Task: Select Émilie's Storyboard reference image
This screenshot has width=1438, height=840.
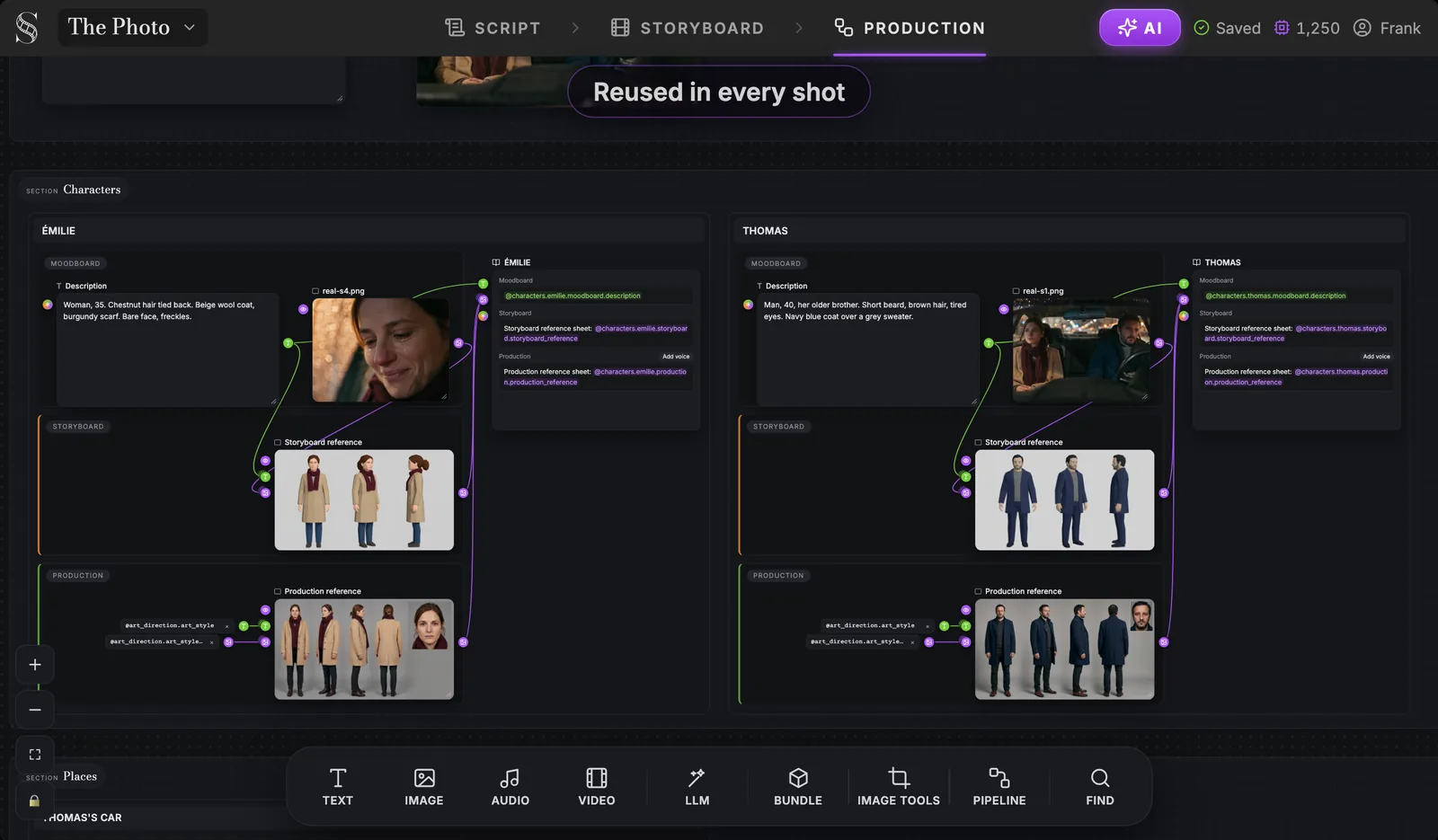Action: pyautogui.click(x=364, y=500)
